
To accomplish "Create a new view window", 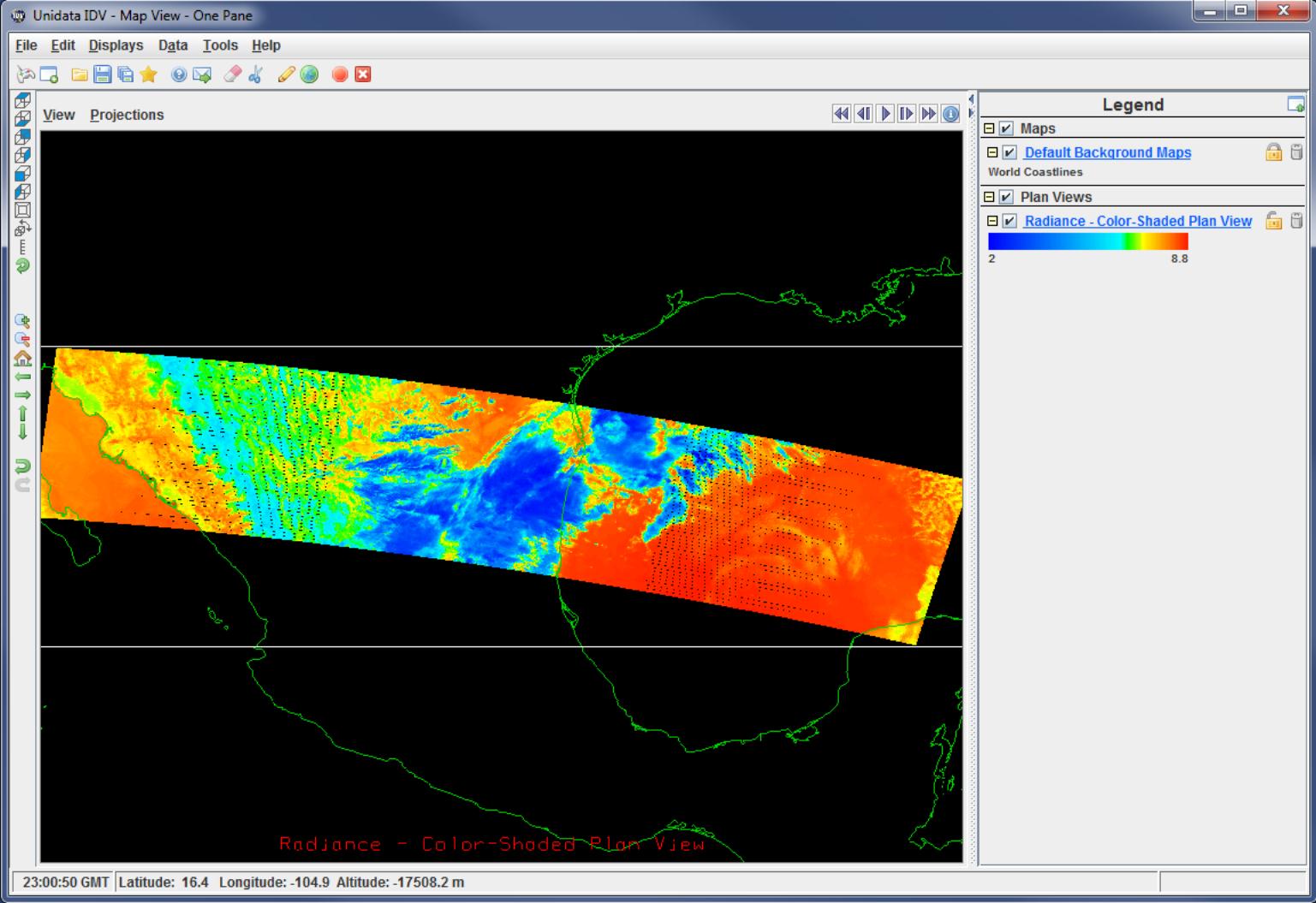I will click(50, 74).
